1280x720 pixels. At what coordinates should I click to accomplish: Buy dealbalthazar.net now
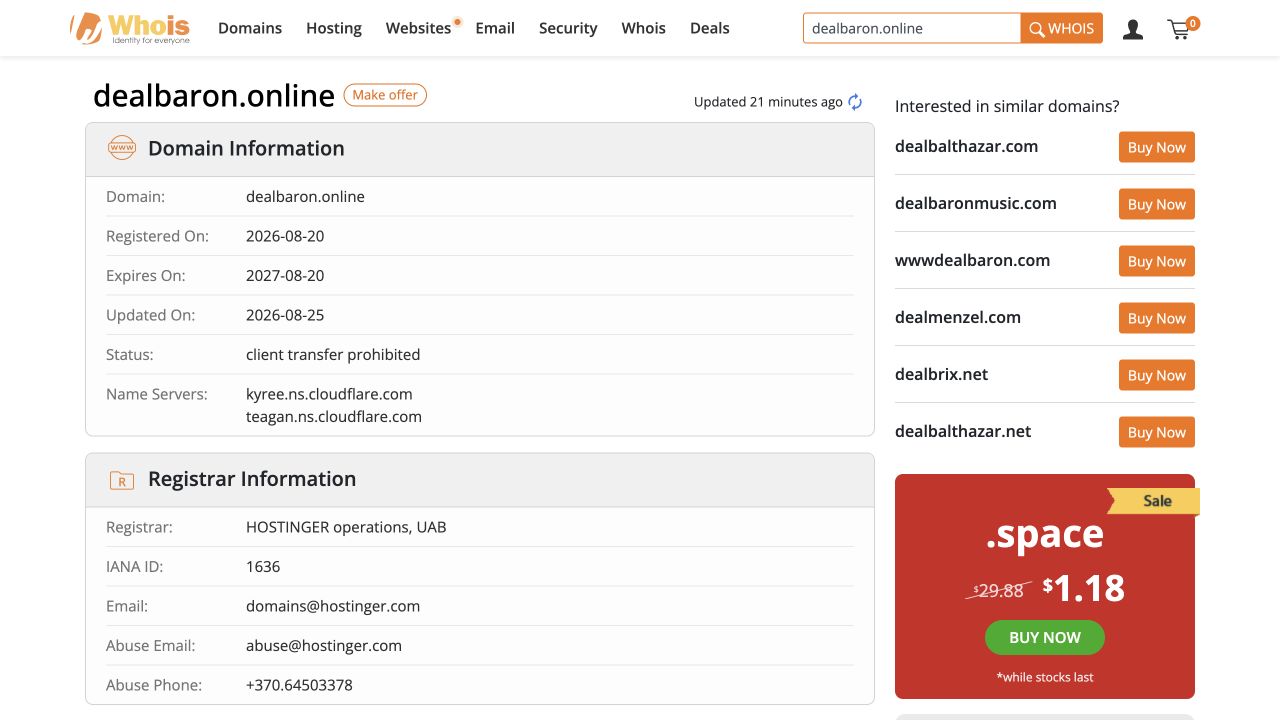(x=1157, y=432)
